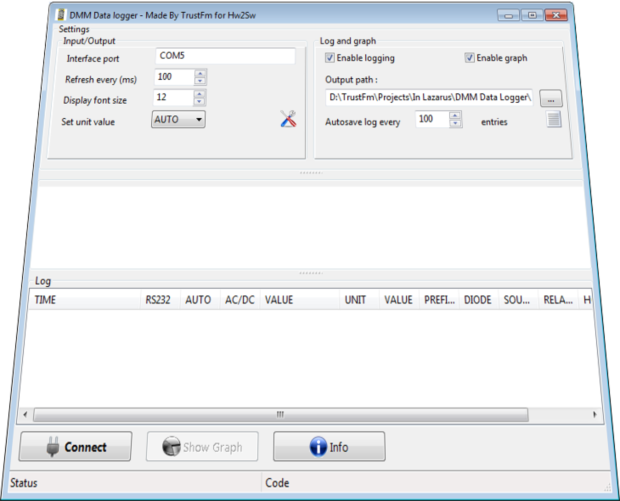Click the DIODE column header
620x501 pixels.
click(479, 300)
